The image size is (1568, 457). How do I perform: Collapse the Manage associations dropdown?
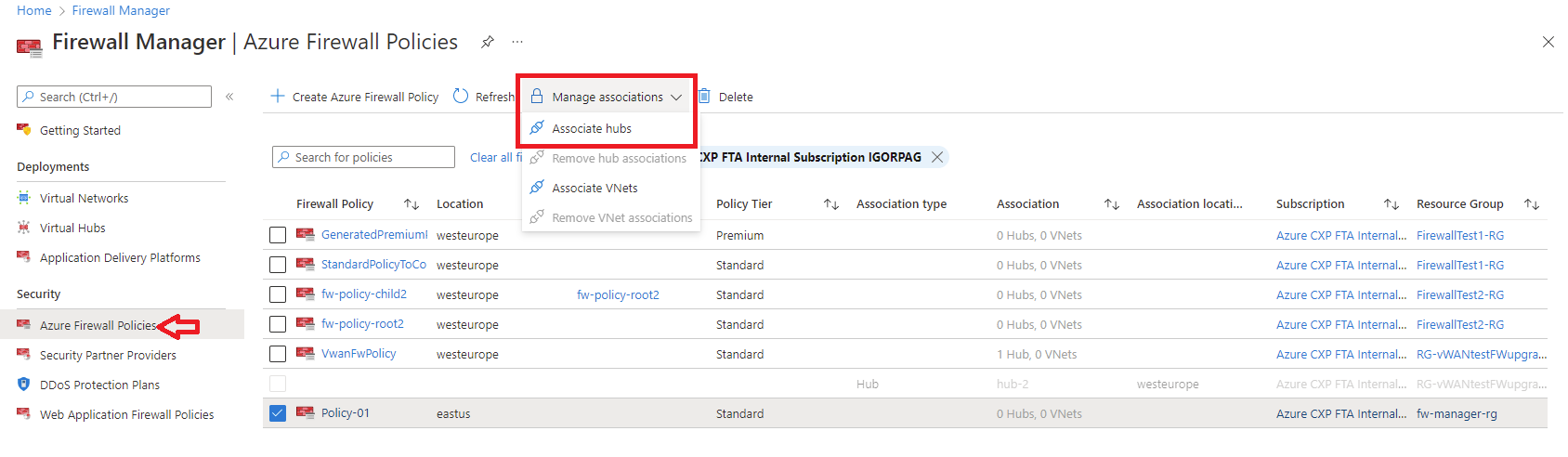pos(675,98)
